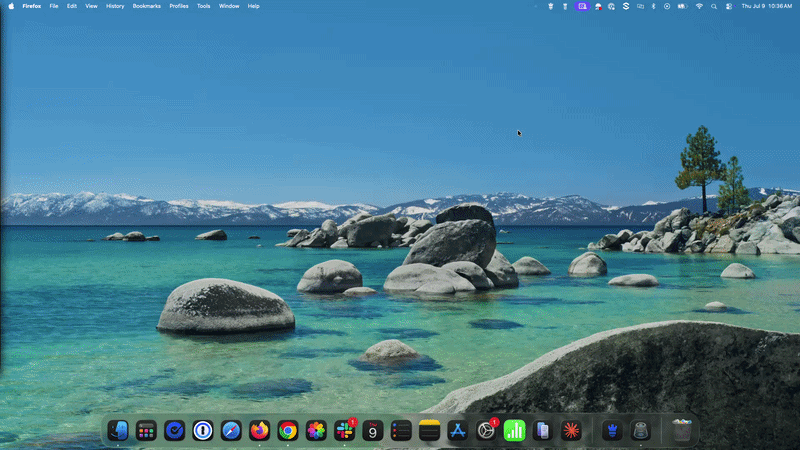This screenshot has width=800, height=450.
Task: Open Wi-Fi menu in menu bar
Action: point(699,6)
